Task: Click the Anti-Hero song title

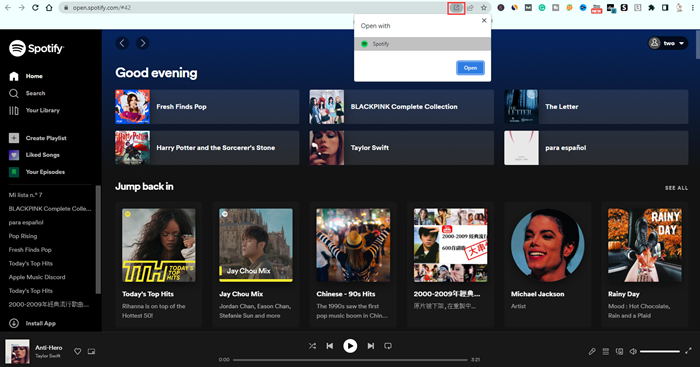Action: pyautogui.click(x=49, y=347)
